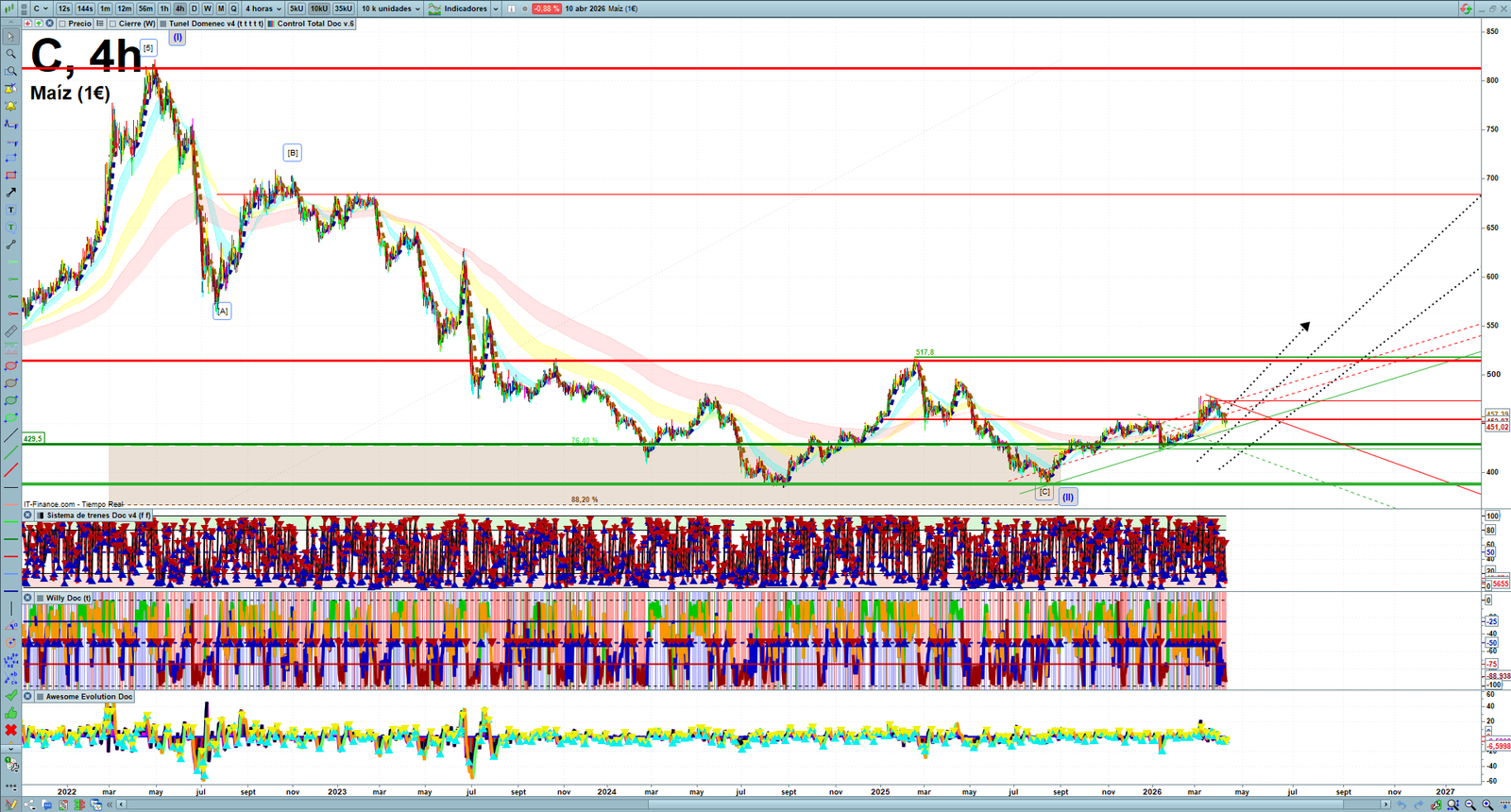Close the Willy Doc indicator panel
The height and width of the screenshot is (812, 1511).
28,598
